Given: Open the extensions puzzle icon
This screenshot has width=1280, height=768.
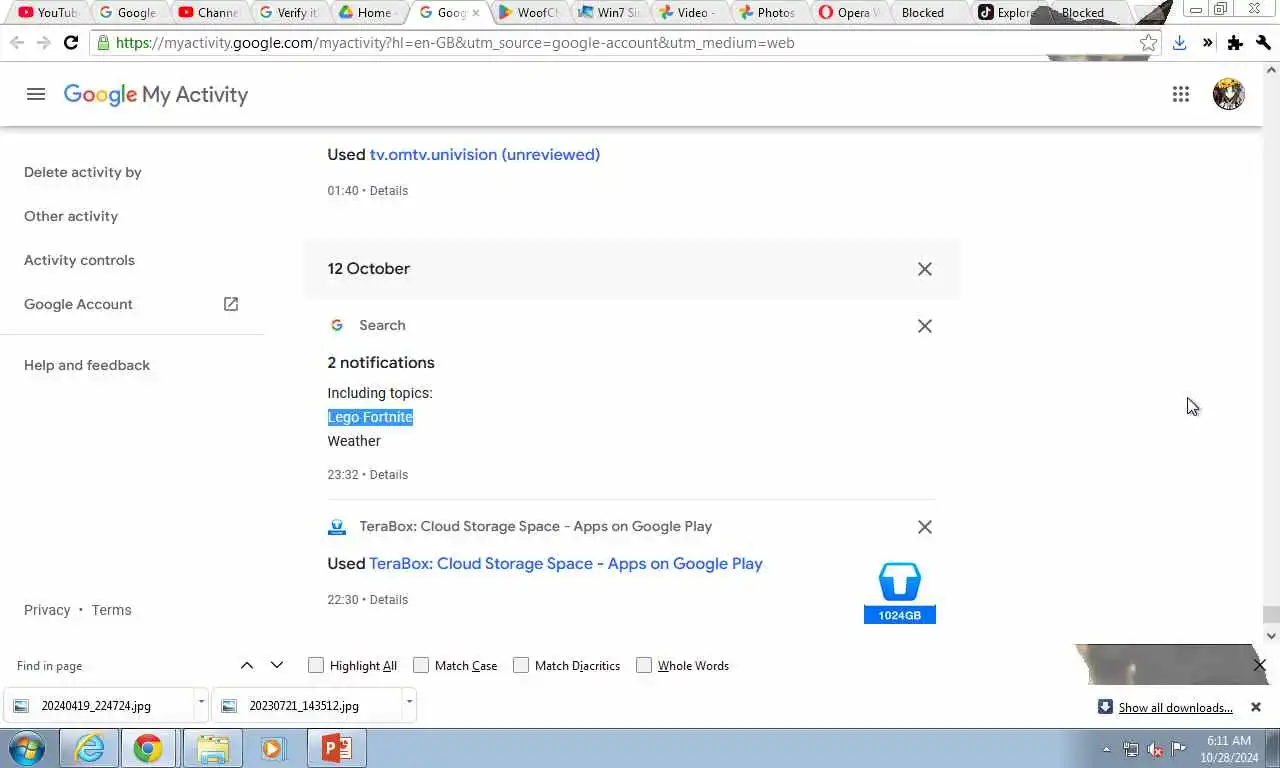Looking at the screenshot, I should click(1235, 43).
